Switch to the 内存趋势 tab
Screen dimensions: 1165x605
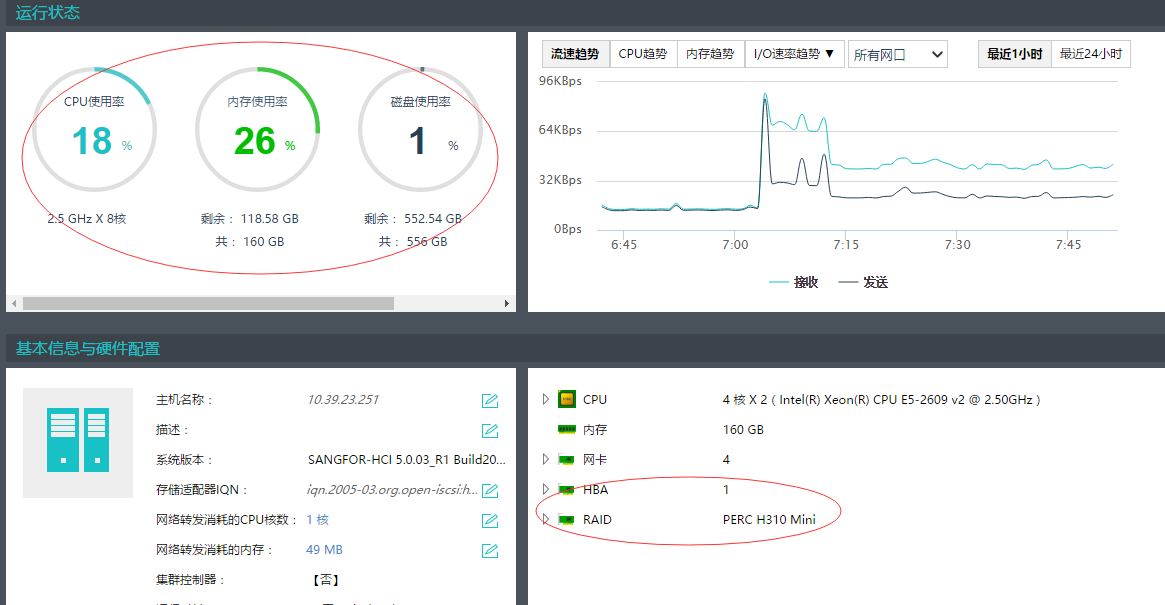coord(710,54)
